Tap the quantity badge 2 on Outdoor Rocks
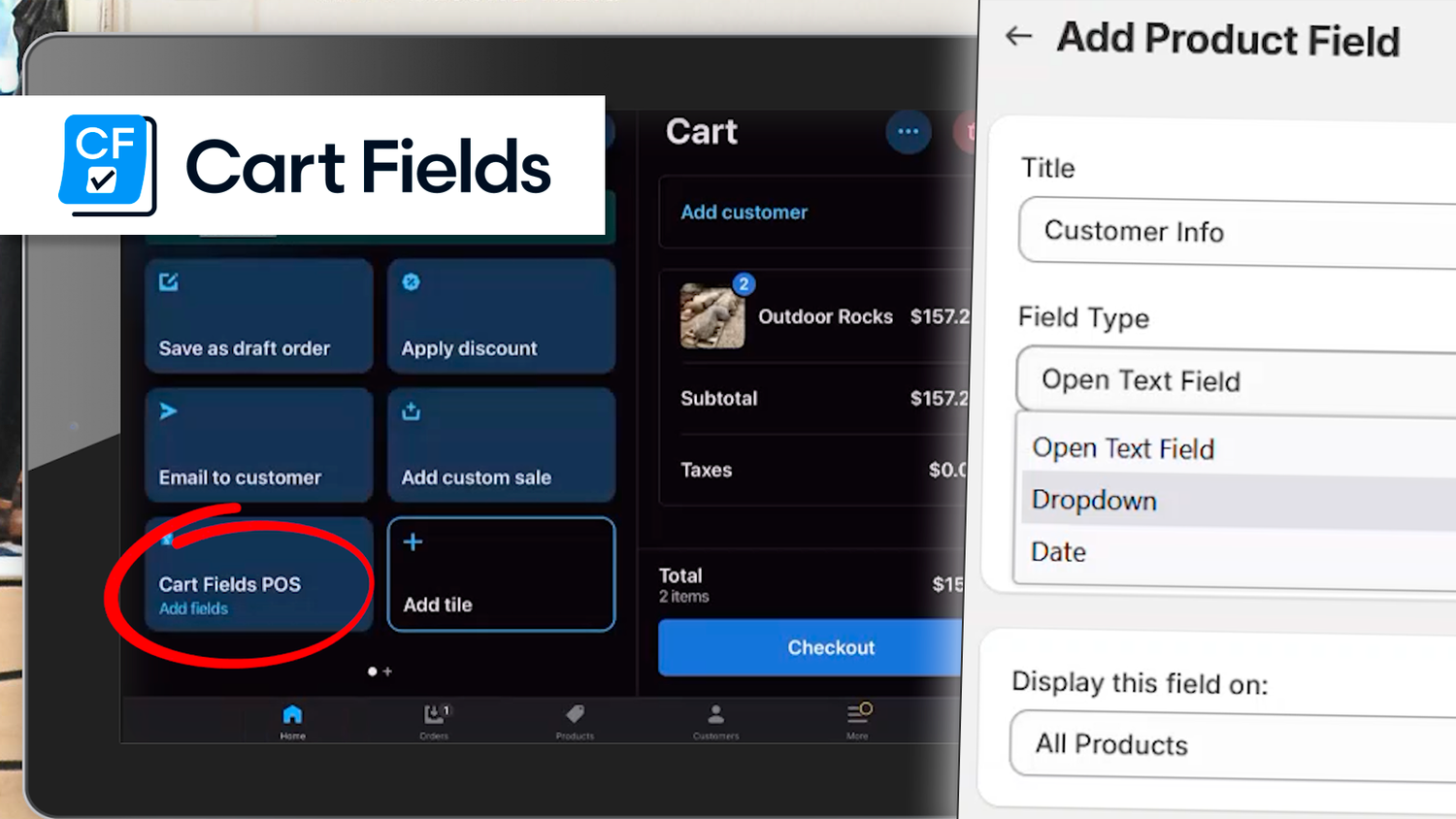The image size is (1456, 819). 744,284
